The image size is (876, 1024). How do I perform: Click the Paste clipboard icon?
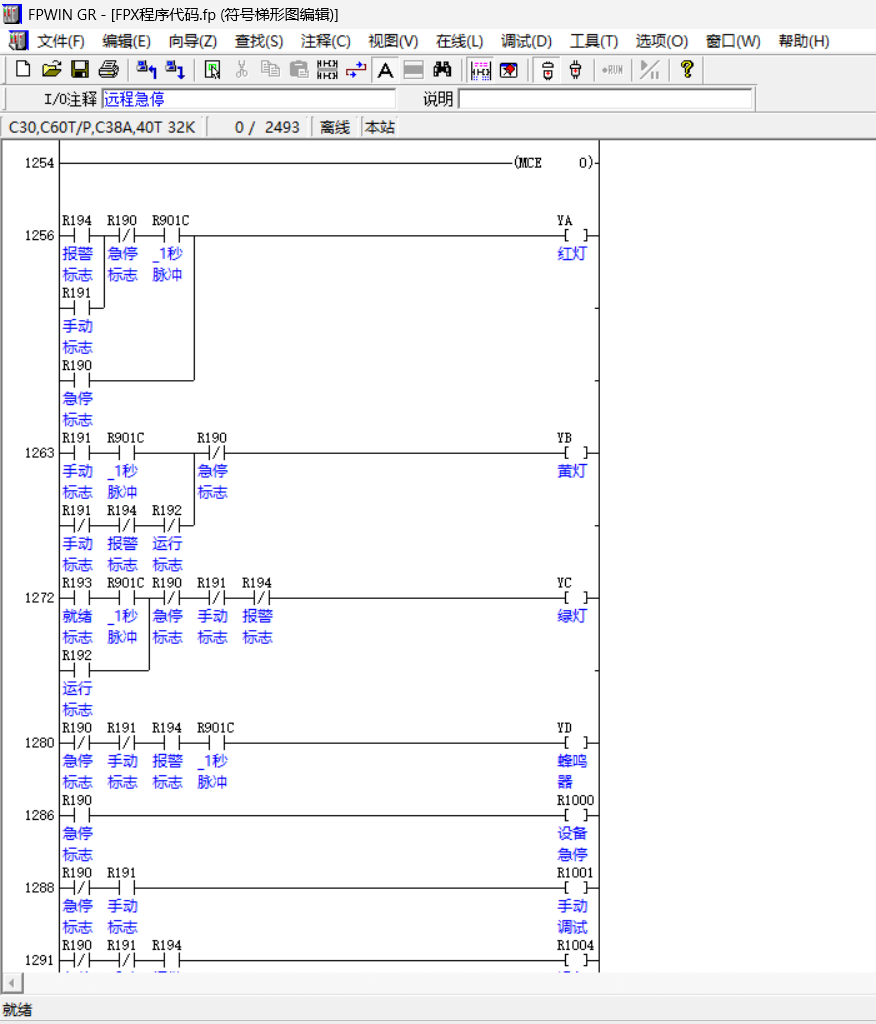tap(298, 69)
